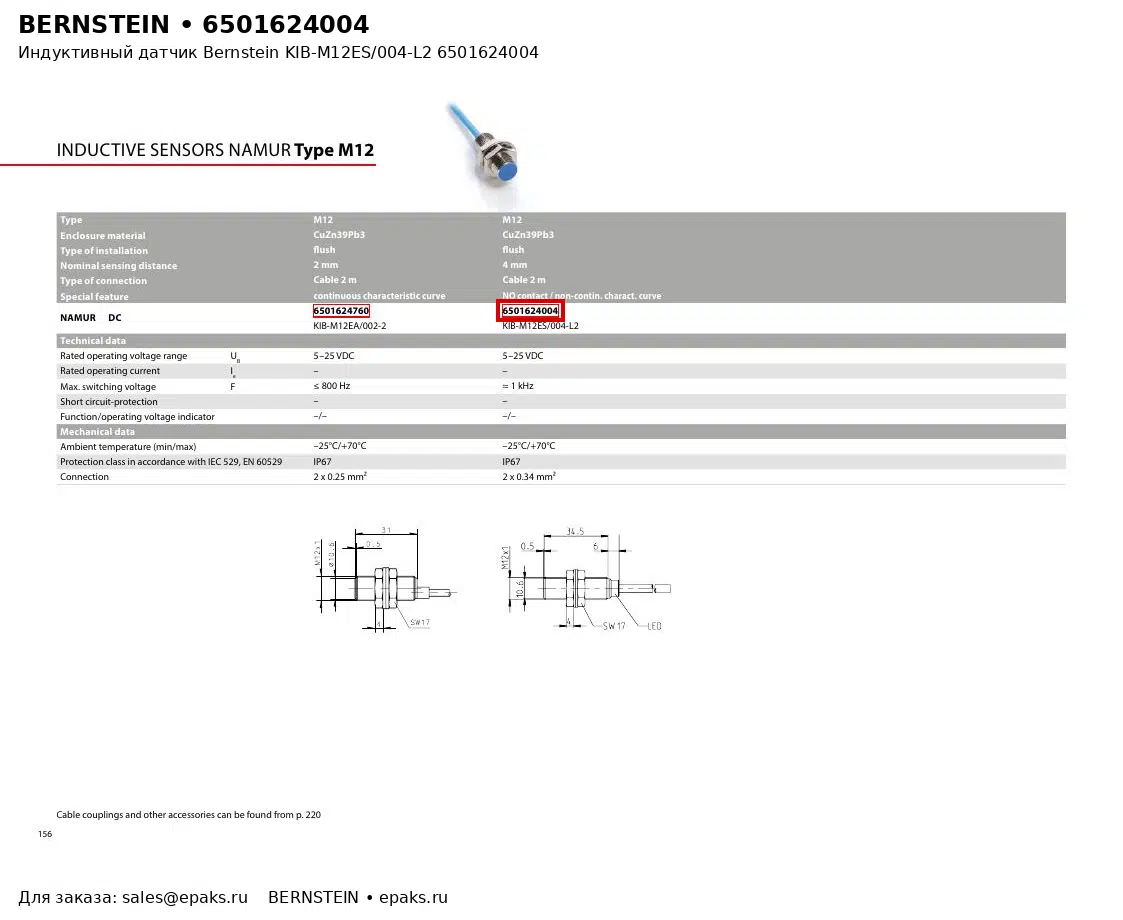The image size is (1123, 920).
Task: Click the Function/operating voltage indicator label
Action: (137, 417)
